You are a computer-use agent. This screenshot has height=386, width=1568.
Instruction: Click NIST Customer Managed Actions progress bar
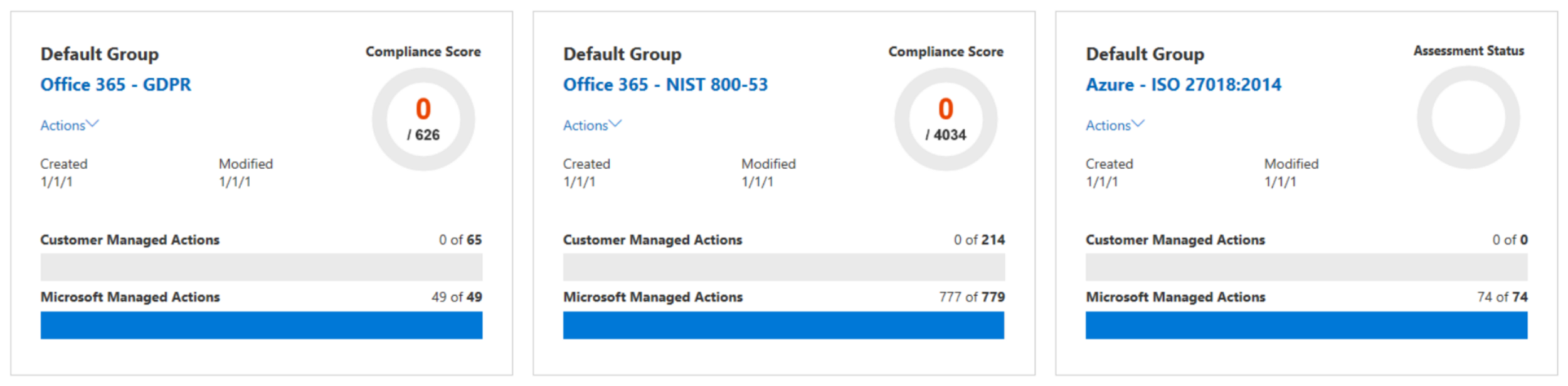(x=784, y=267)
